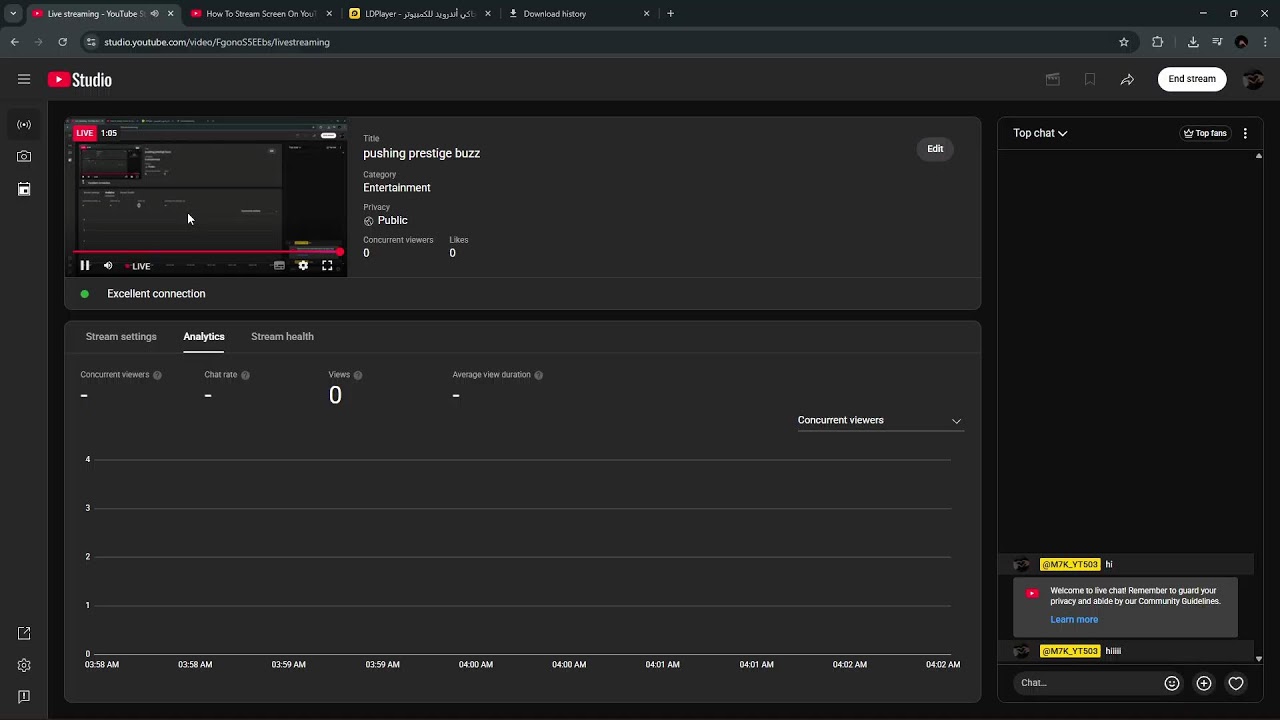
Task: Open the preview player settings gear
Action: [x=303, y=266]
